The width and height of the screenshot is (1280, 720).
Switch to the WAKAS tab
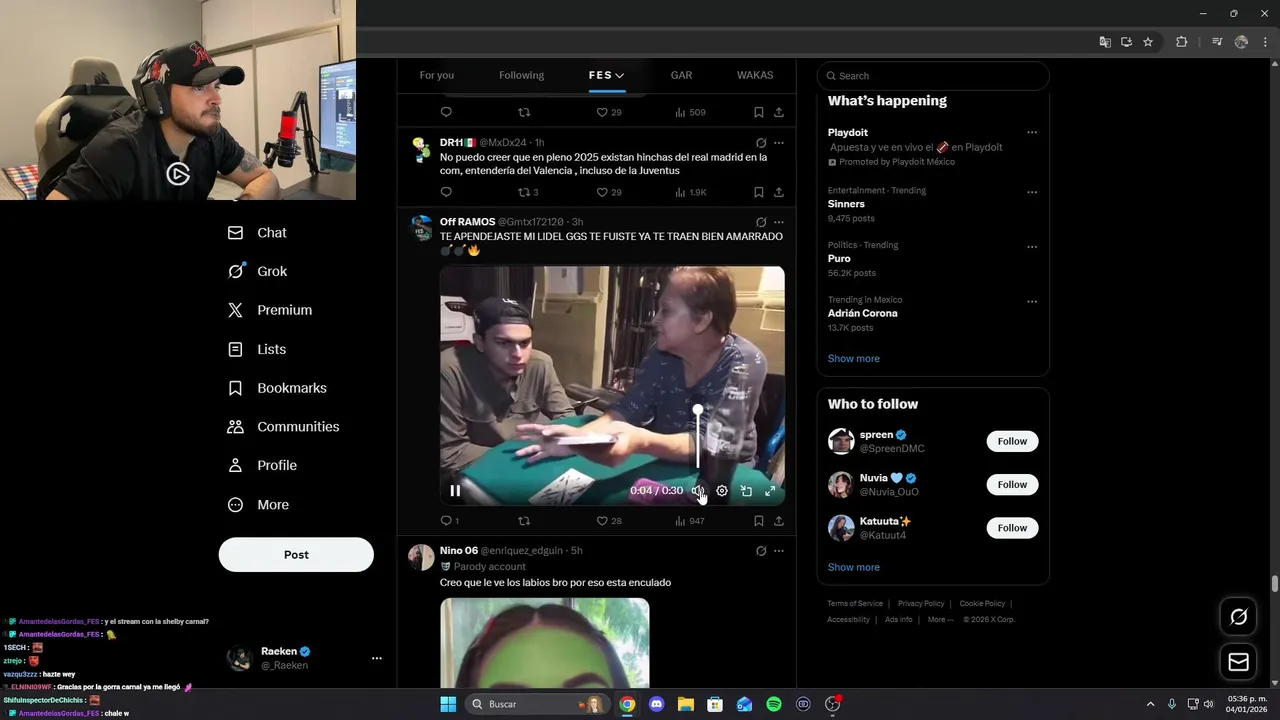click(755, 75)
